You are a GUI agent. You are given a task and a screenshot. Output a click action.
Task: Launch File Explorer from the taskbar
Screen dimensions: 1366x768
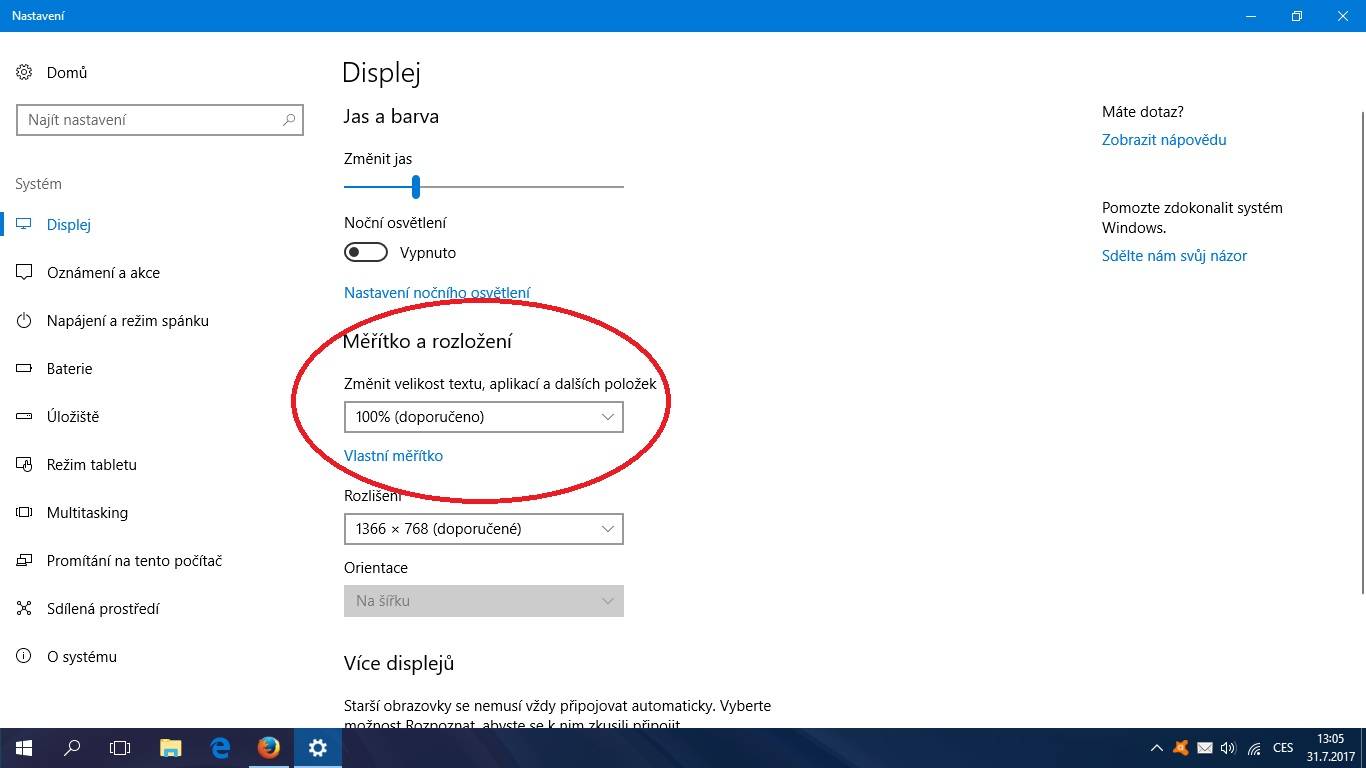171,748
